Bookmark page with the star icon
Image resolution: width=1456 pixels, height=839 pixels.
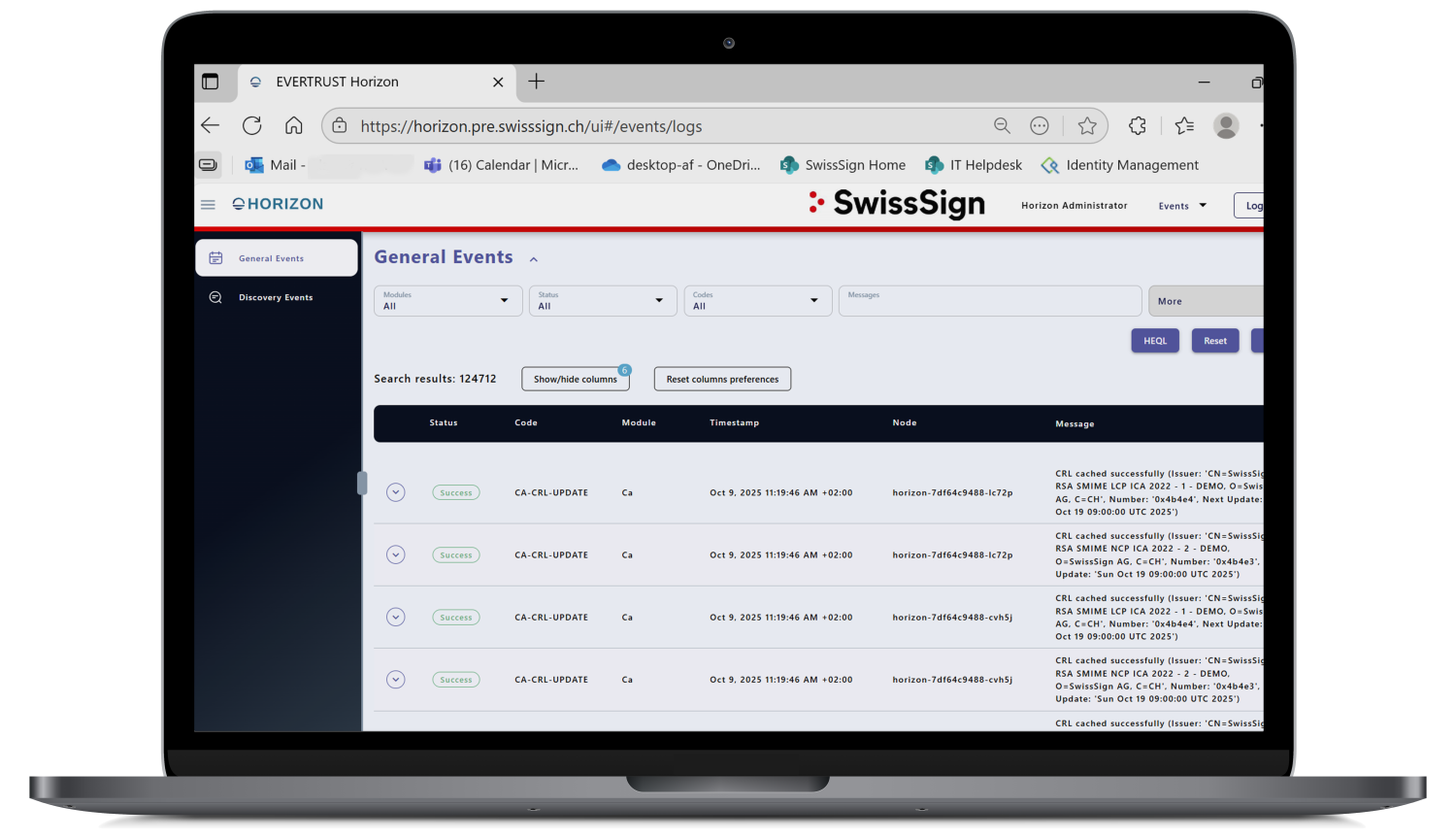[1087, 126]
